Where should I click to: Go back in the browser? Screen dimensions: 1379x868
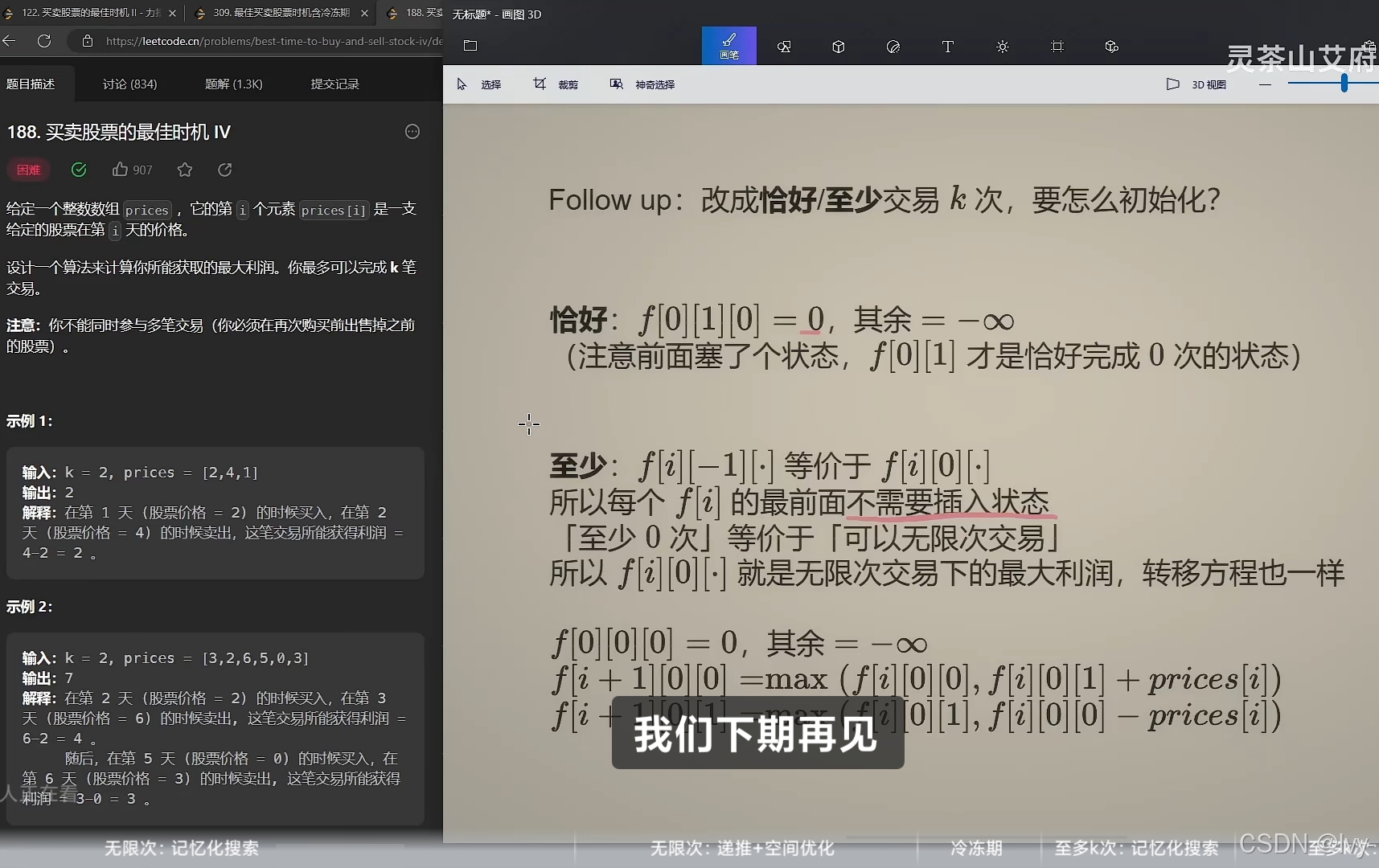10,41
